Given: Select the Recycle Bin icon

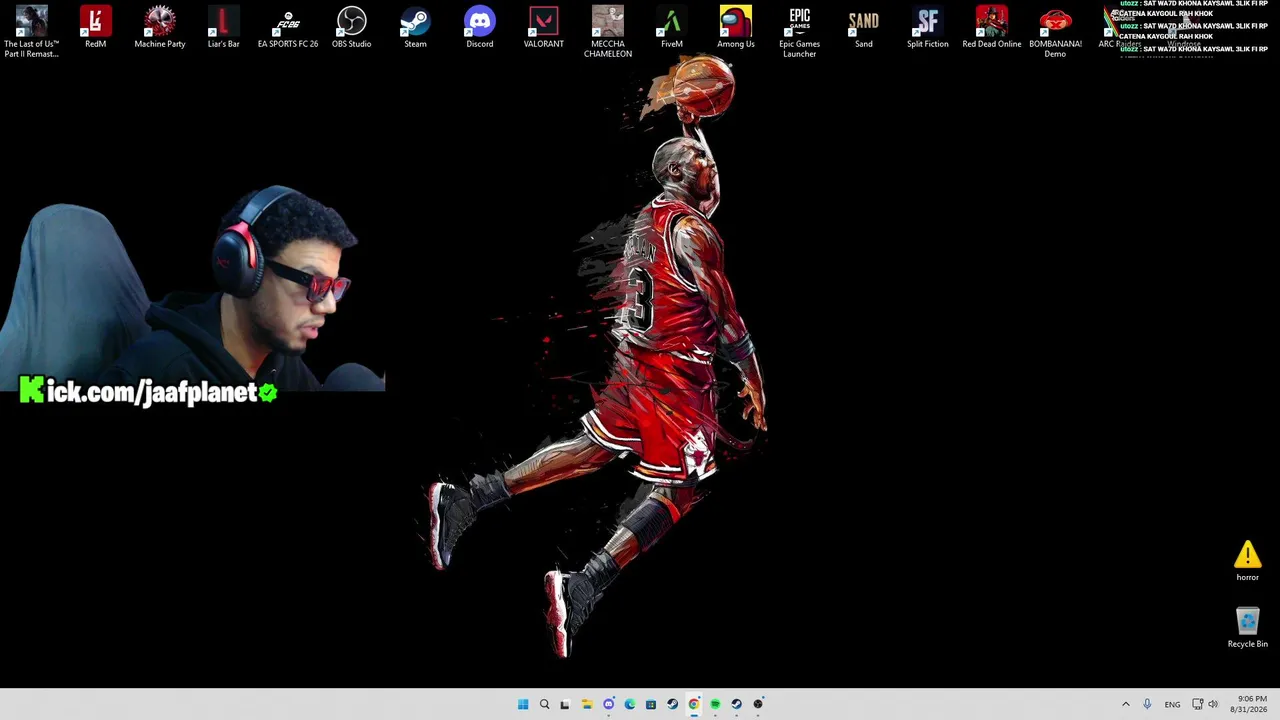Looking at the screenshot, I should [1247, 628].
